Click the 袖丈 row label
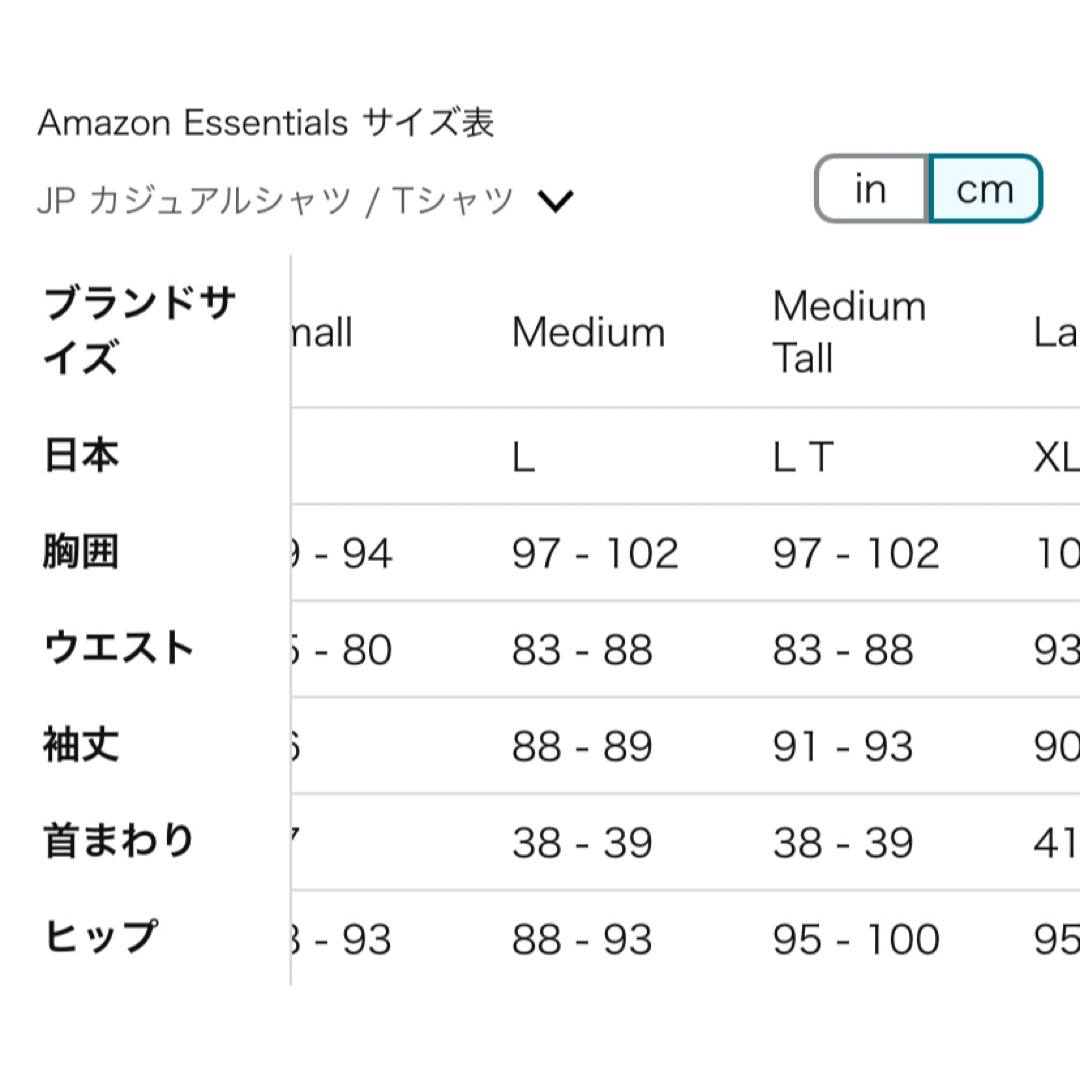 81,745
